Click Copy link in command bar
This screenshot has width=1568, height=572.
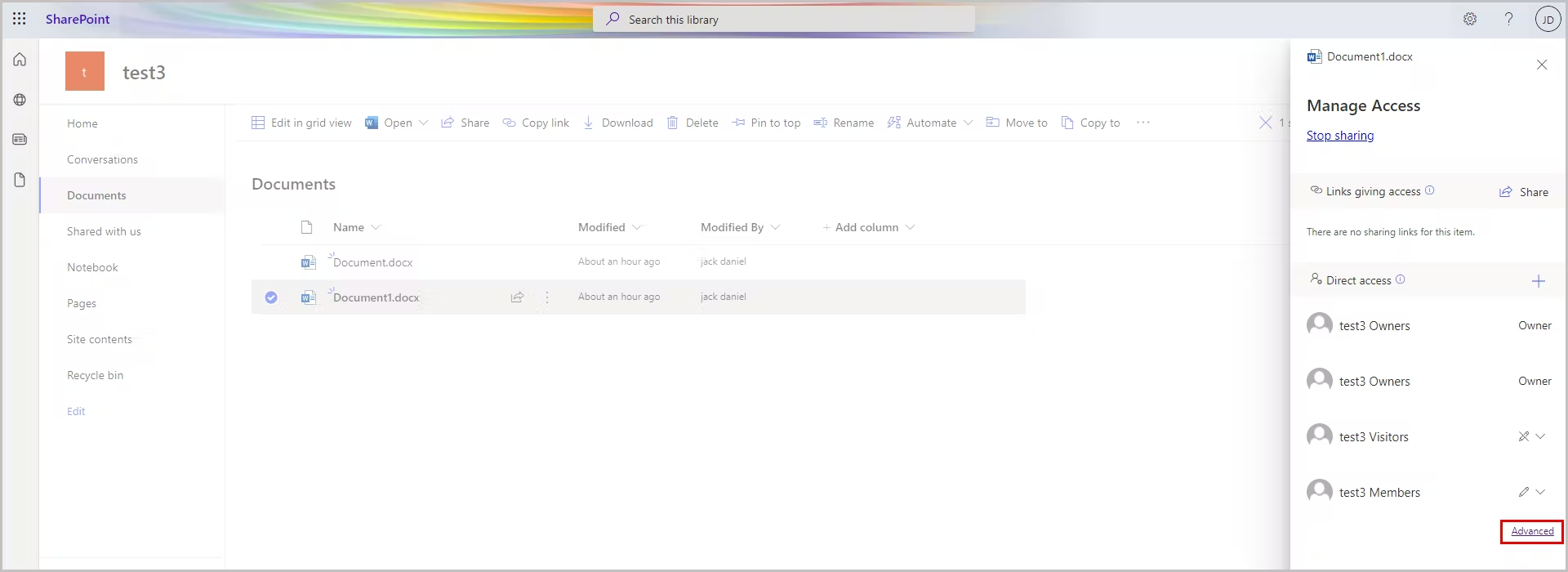(536, 123)
